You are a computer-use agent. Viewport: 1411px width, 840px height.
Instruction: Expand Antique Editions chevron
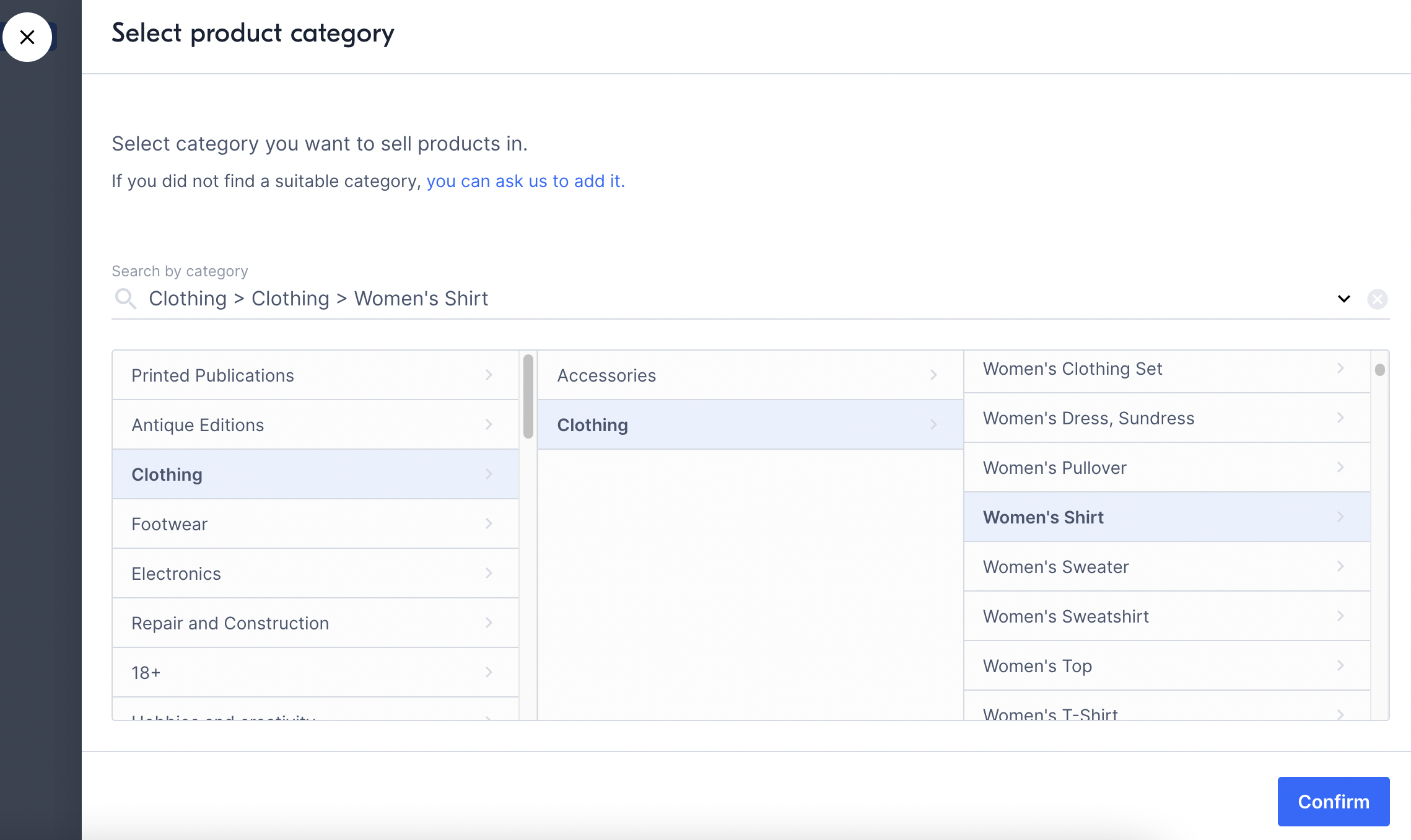[489, 424]
